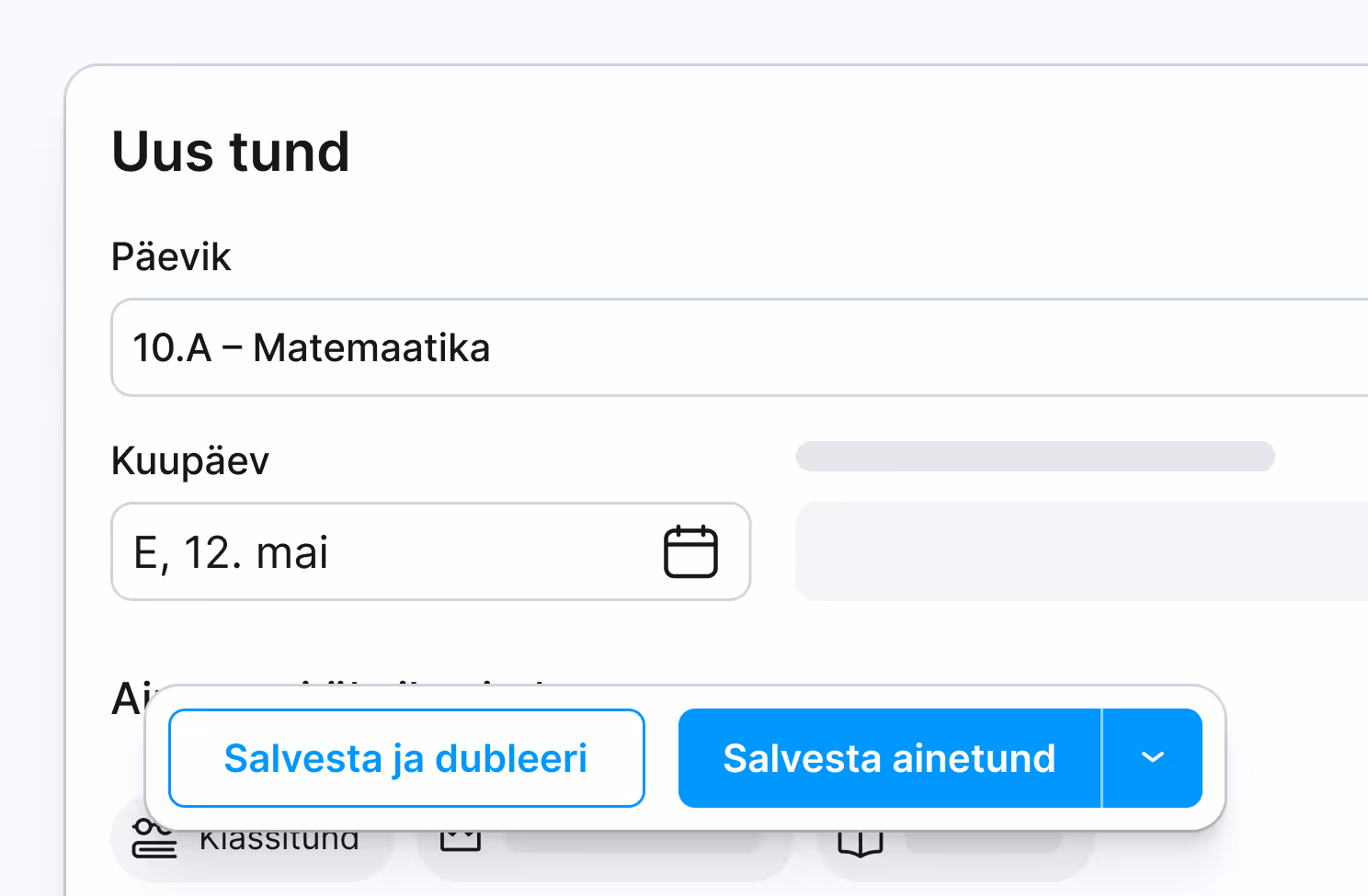The image size is (1368, 896).
Task: Select the Klassitund lesson type label
Action: coord(279,841)
